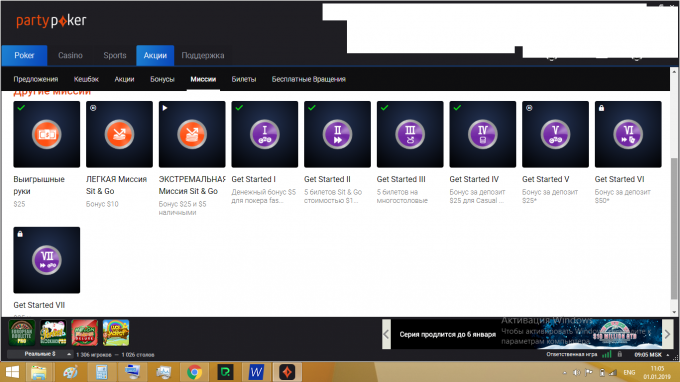Image resolution: width=680 pixels, height=382 pixels.
Task: Open the Get Started II mission tile
Action: 337,134
